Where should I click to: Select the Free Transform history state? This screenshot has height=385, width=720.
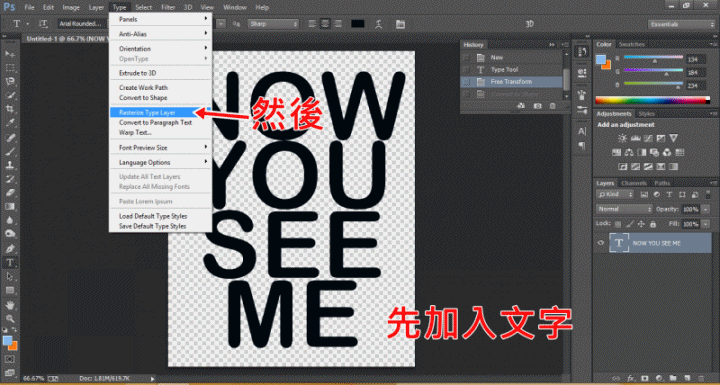click(512, 82)
